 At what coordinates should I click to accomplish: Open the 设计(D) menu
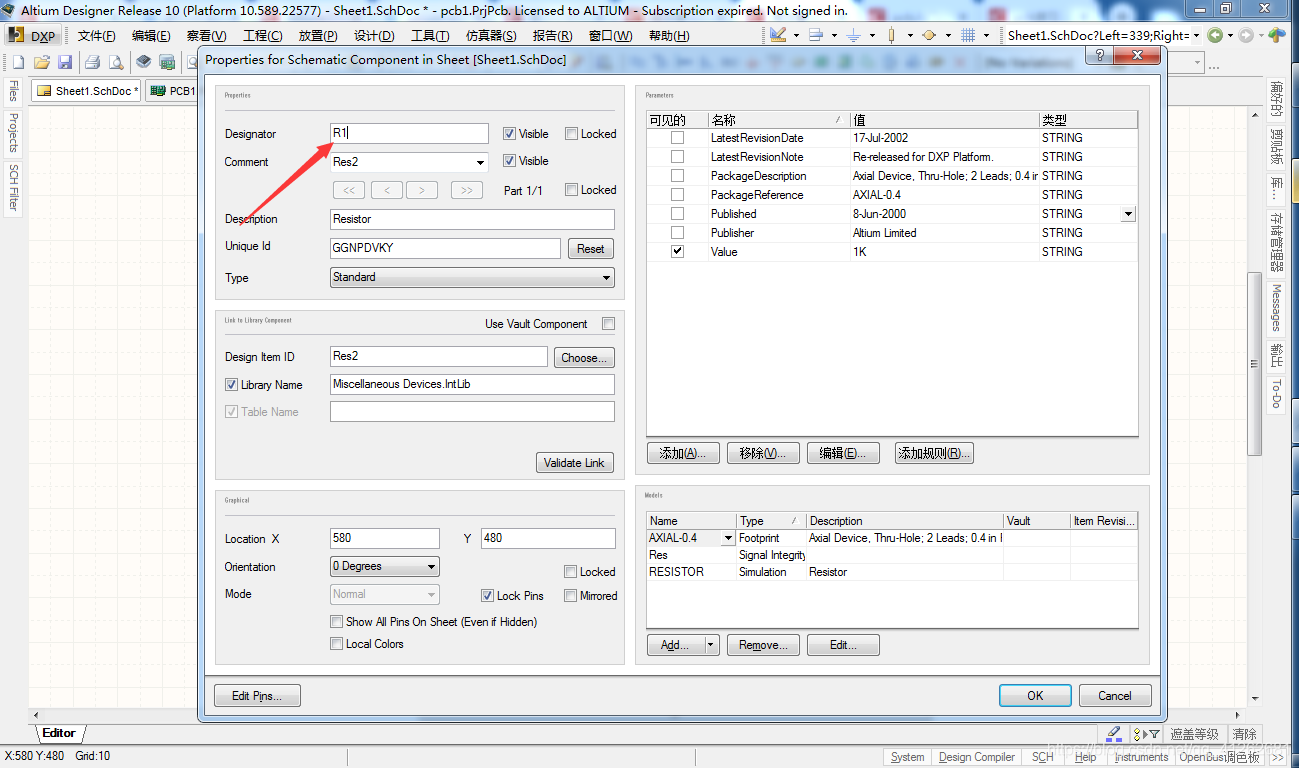tap(374, 36)
